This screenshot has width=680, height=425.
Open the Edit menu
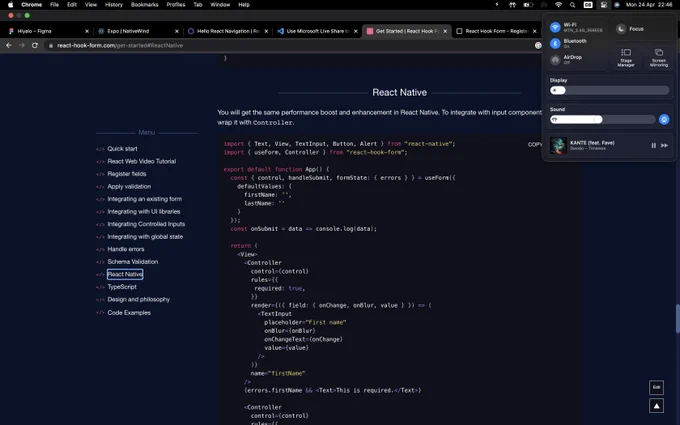(x=72, y=5)
